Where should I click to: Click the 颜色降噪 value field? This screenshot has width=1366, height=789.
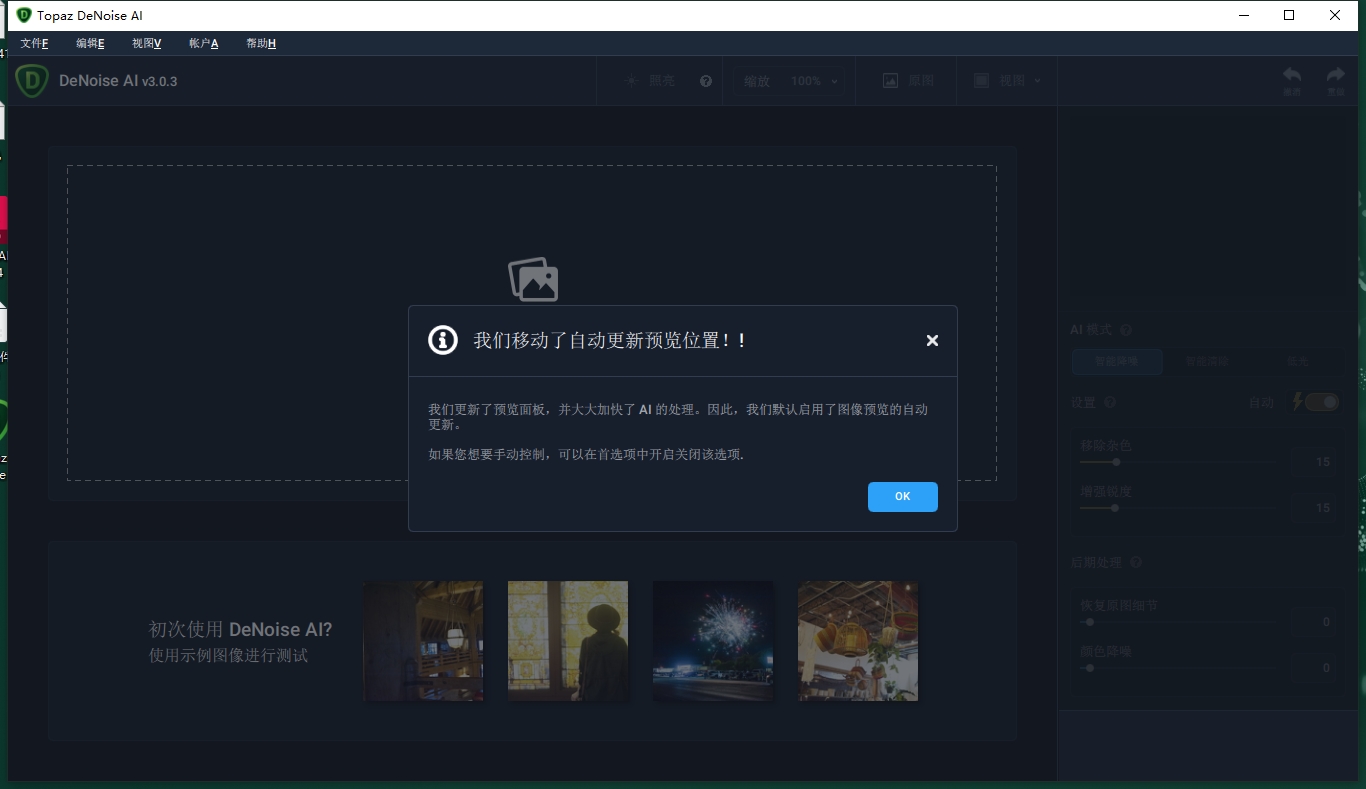pos(1312,668)
